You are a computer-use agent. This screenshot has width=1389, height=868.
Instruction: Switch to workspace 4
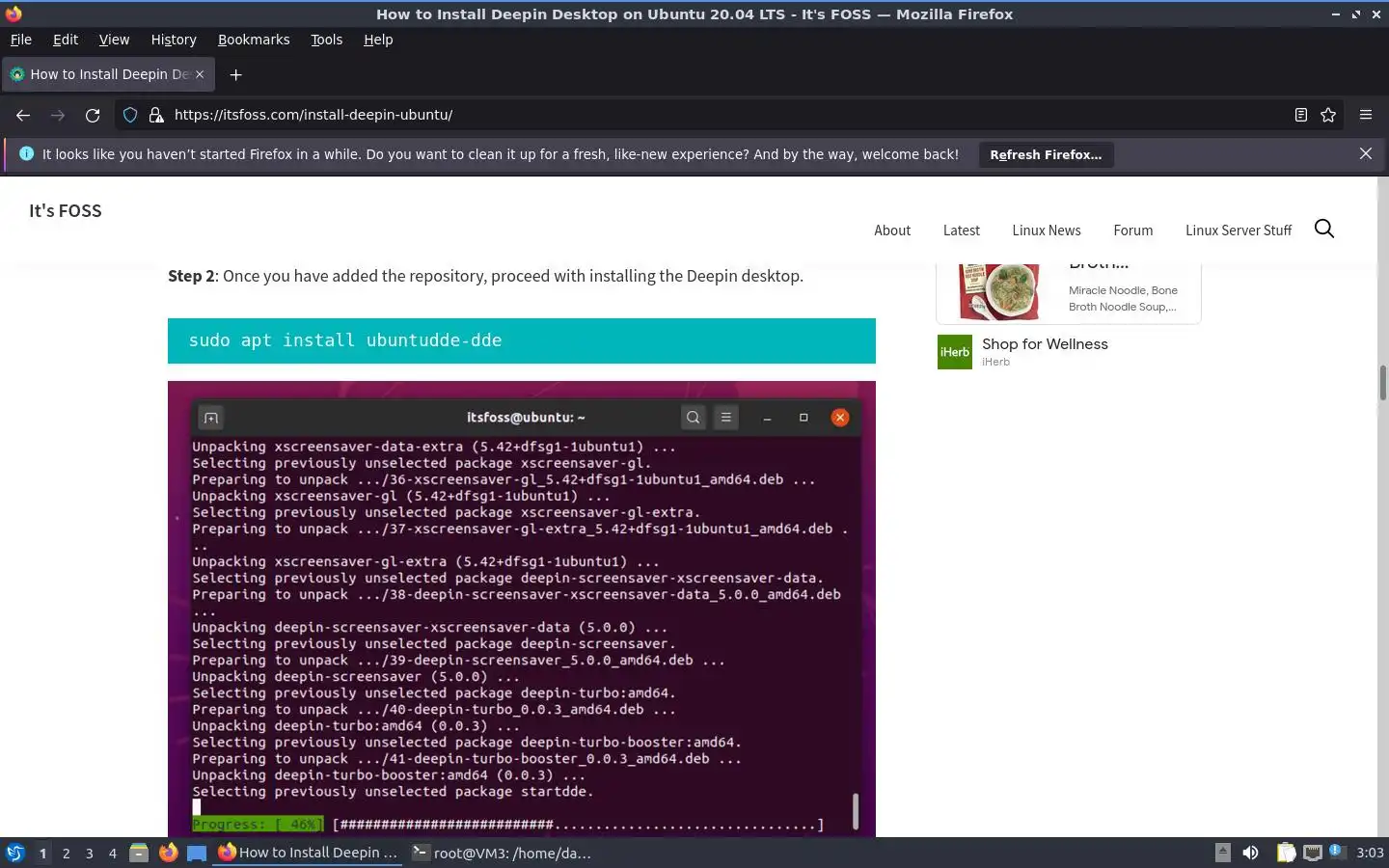[x=113, y=853]
